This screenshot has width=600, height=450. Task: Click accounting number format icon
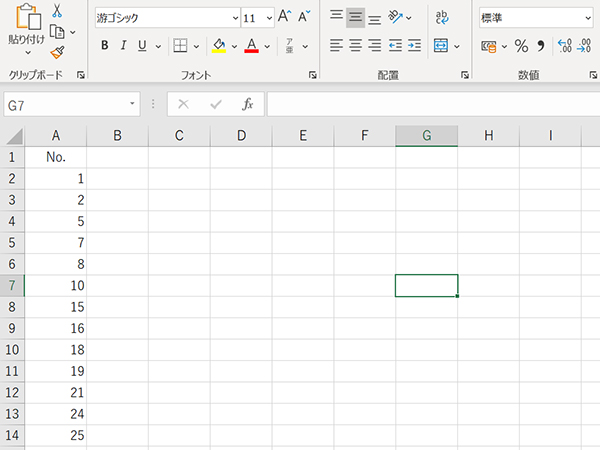(x=489, y=47)
